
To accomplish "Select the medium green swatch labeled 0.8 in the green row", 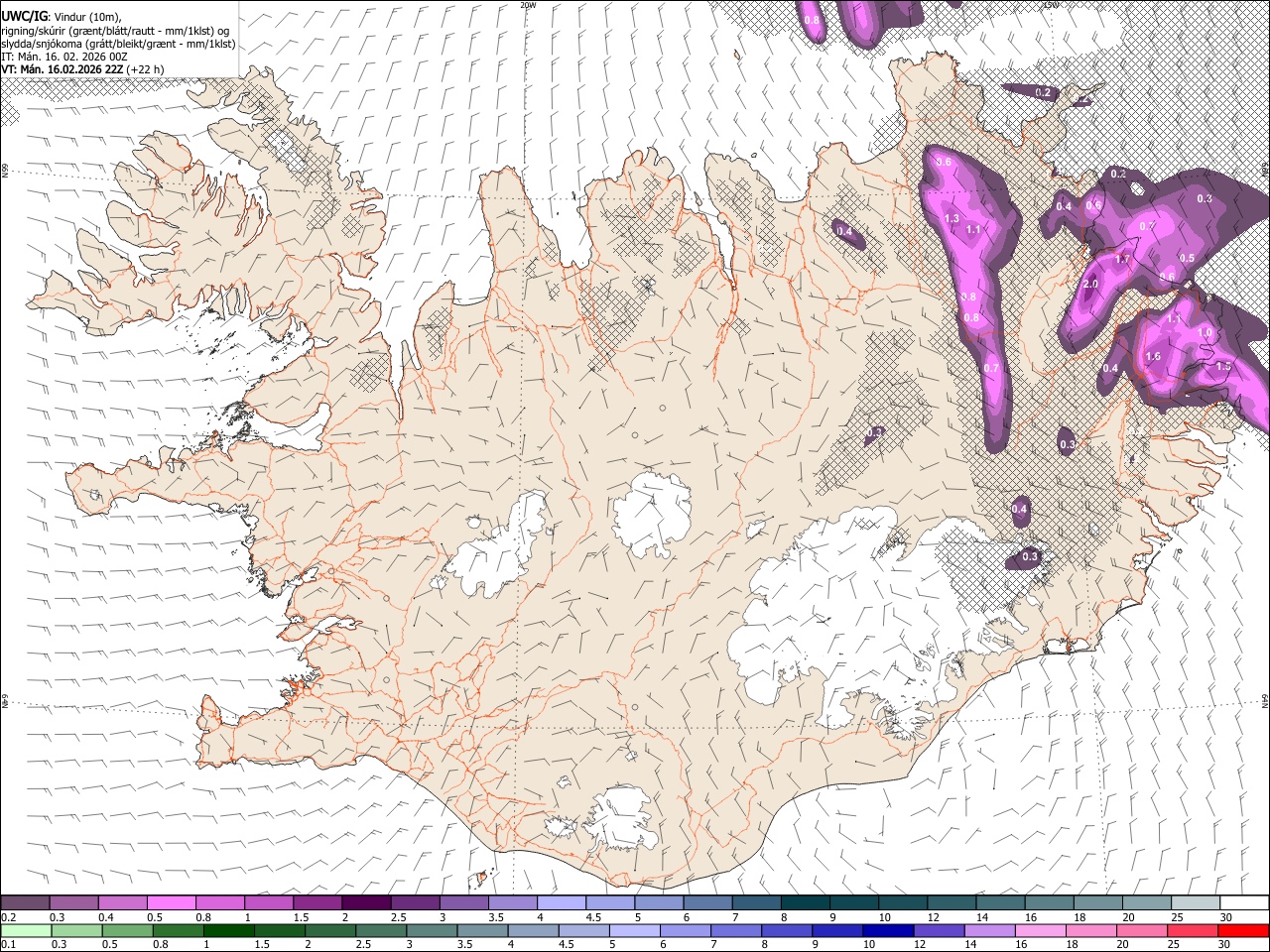I will pyautogui.click(x=178, y=930).
